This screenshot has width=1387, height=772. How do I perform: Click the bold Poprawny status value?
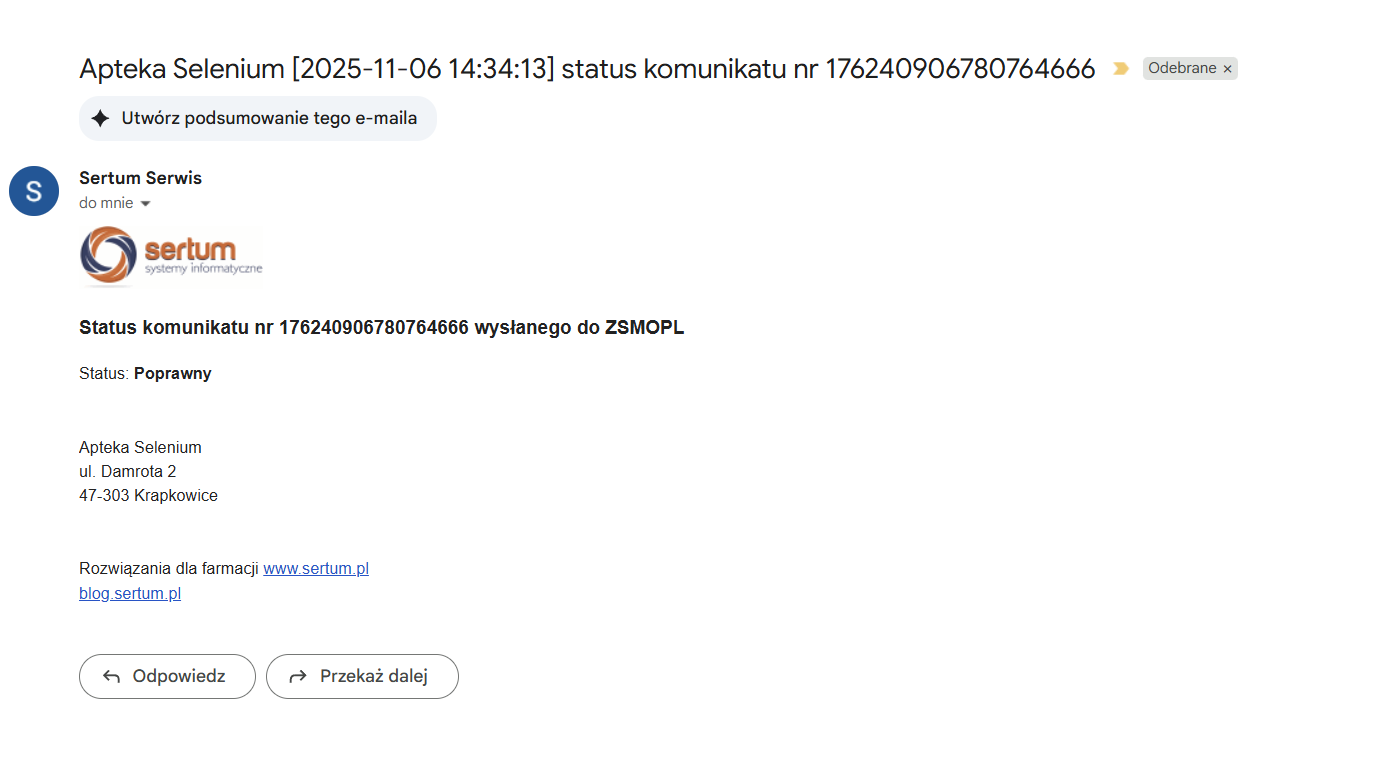tap(173, 373)
